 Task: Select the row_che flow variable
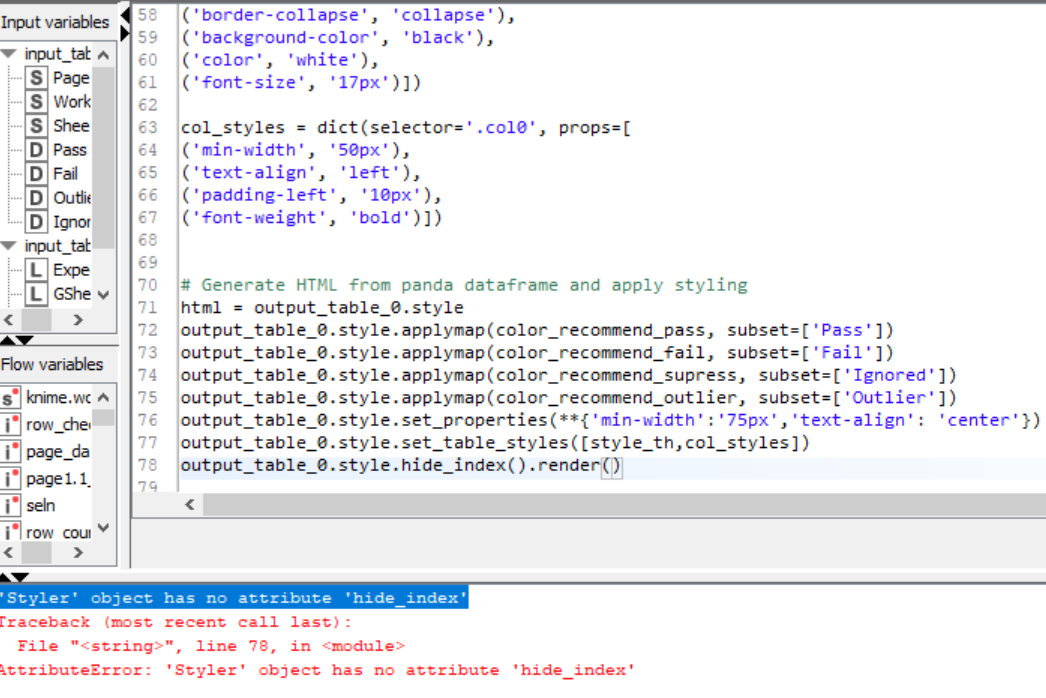pos(58,425)
